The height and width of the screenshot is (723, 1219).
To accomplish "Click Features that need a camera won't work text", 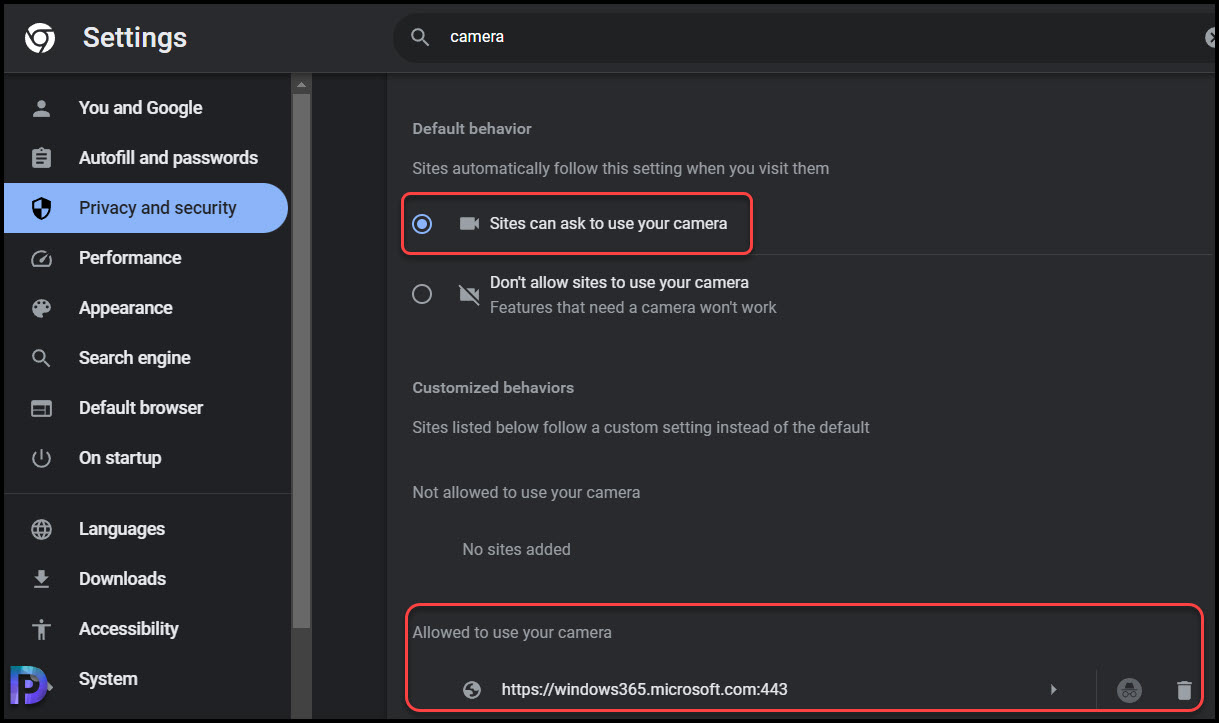I will (x=633, y=307).
